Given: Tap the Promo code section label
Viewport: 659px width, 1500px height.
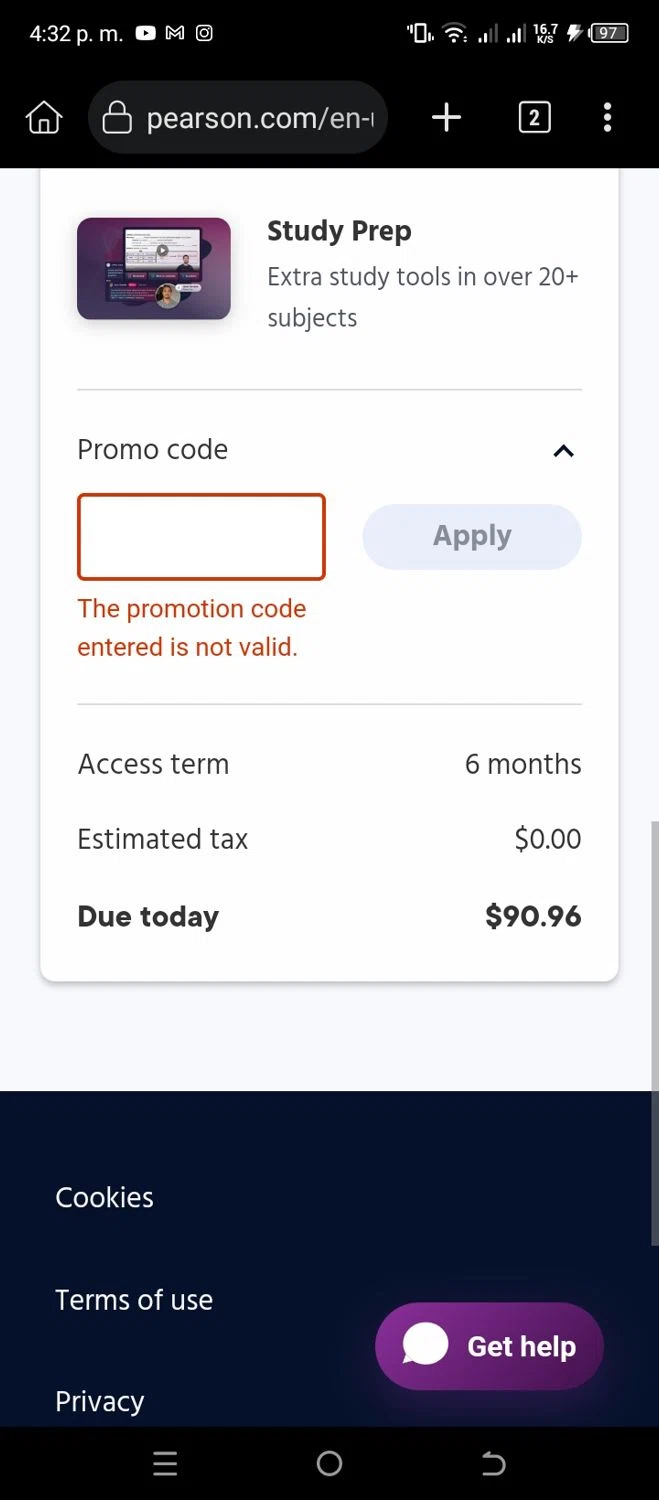Looking at the screenshot, I should coord(153,450).
